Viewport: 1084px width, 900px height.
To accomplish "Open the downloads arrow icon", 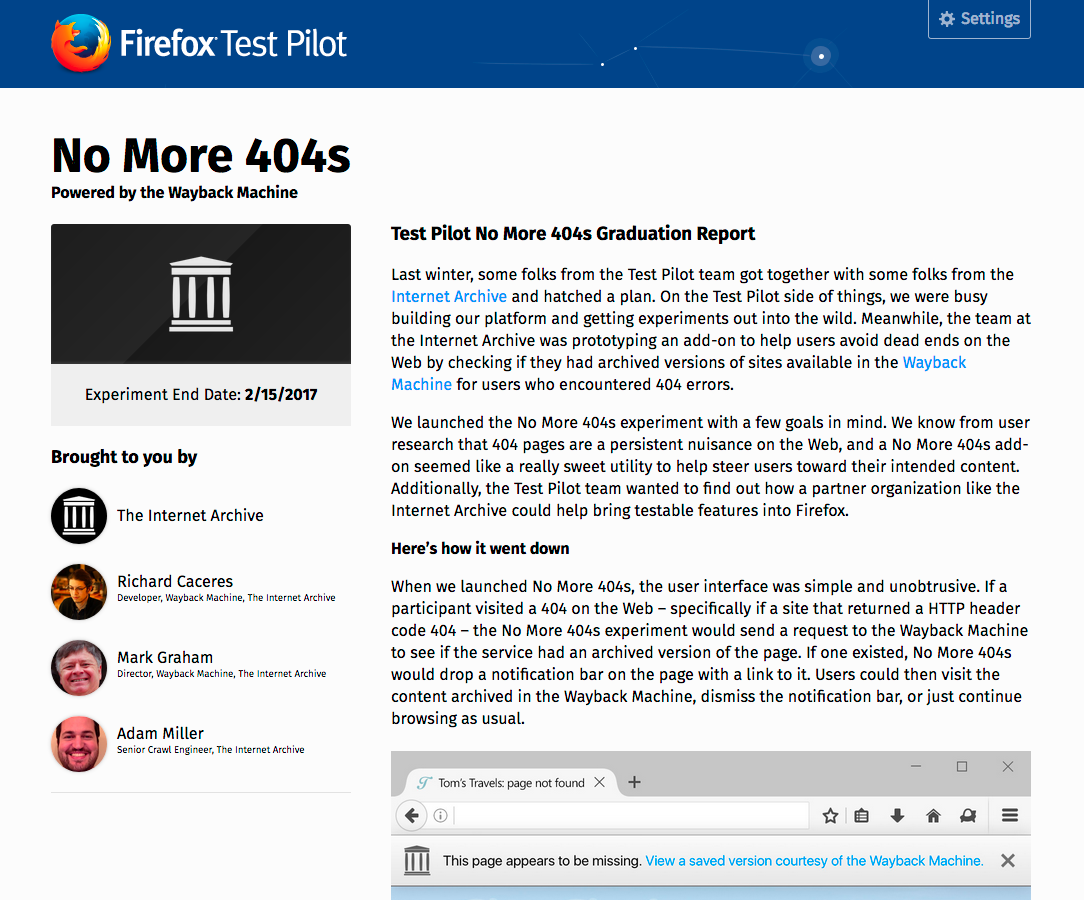I will (897, 816).
